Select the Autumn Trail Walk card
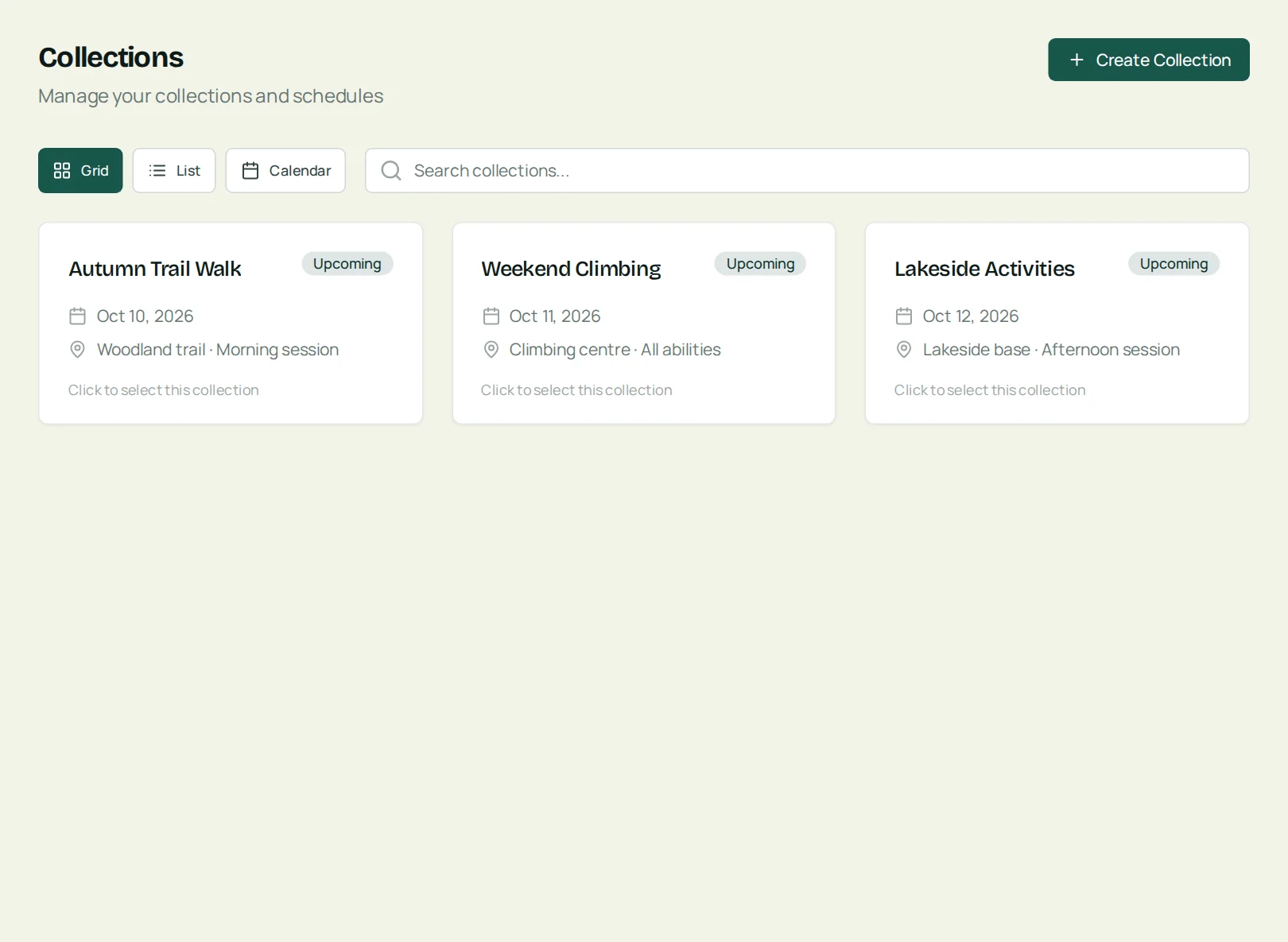Image resolution: width=1288 pixels, height=942 pixels. [231, 323]
